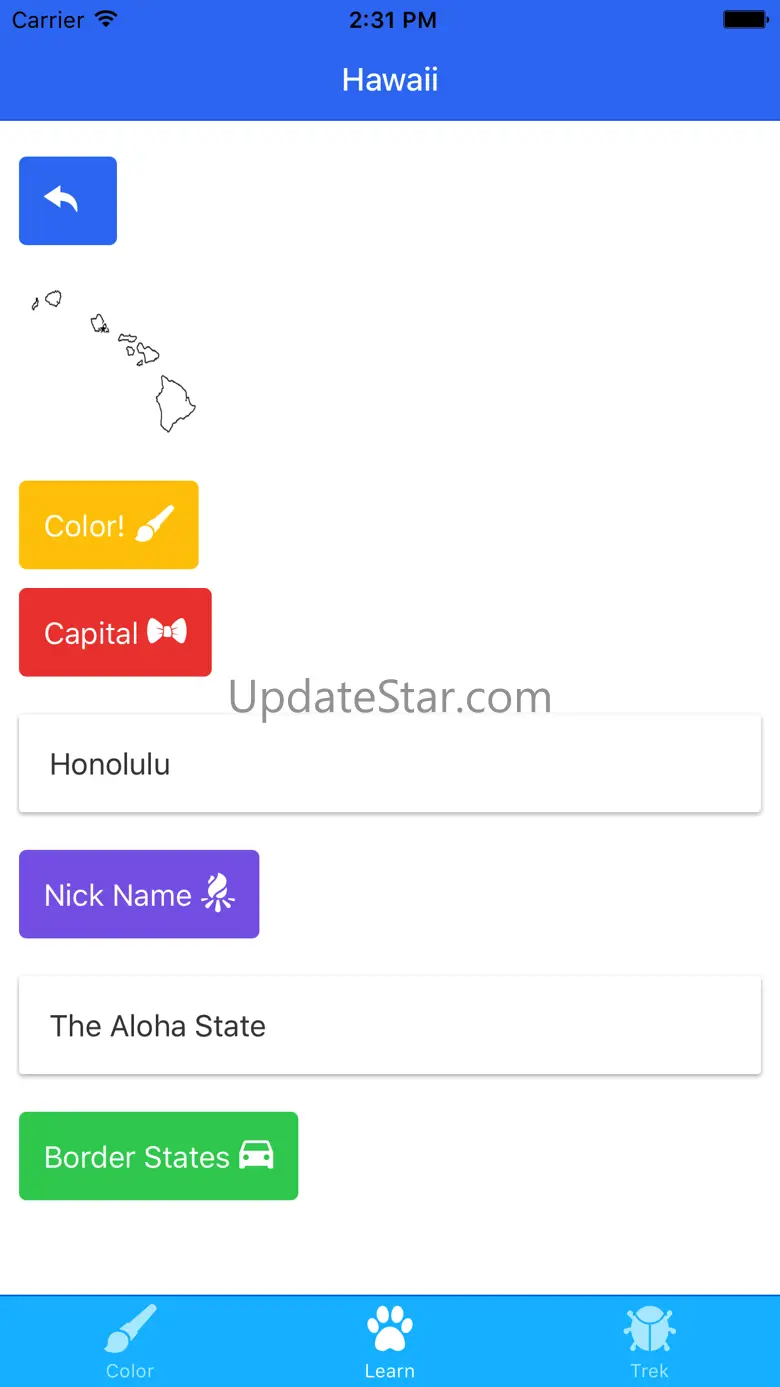Screen dimensions: 780x1387
Task: Tap the campfire icon beside Nick Name
Action: point(218,893)
